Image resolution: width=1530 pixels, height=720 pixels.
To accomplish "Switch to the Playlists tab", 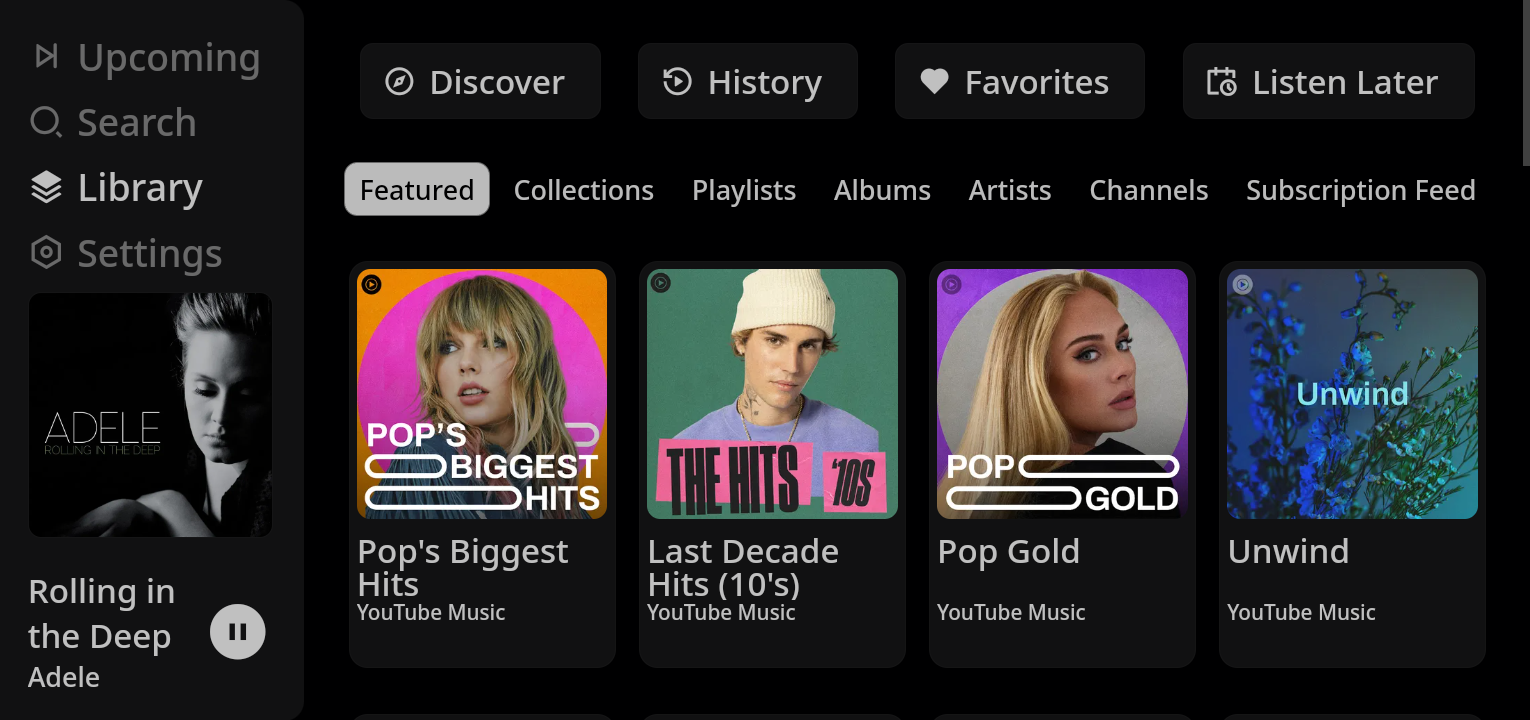I will click(x=743, y=190).
